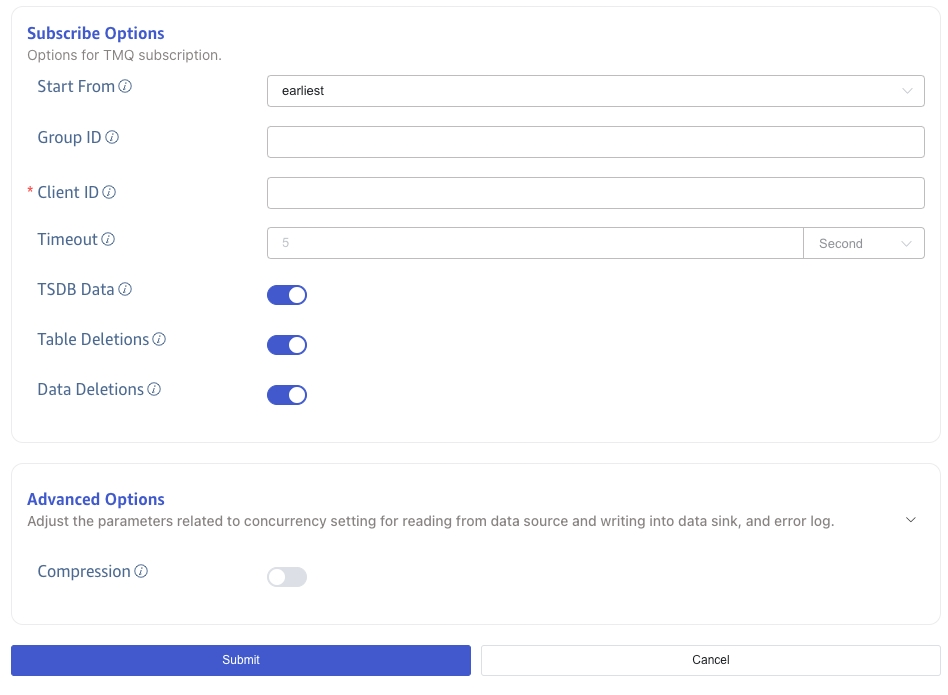
Task: Collapse the Advanced Options section chevron
Action: coord(910,520)
